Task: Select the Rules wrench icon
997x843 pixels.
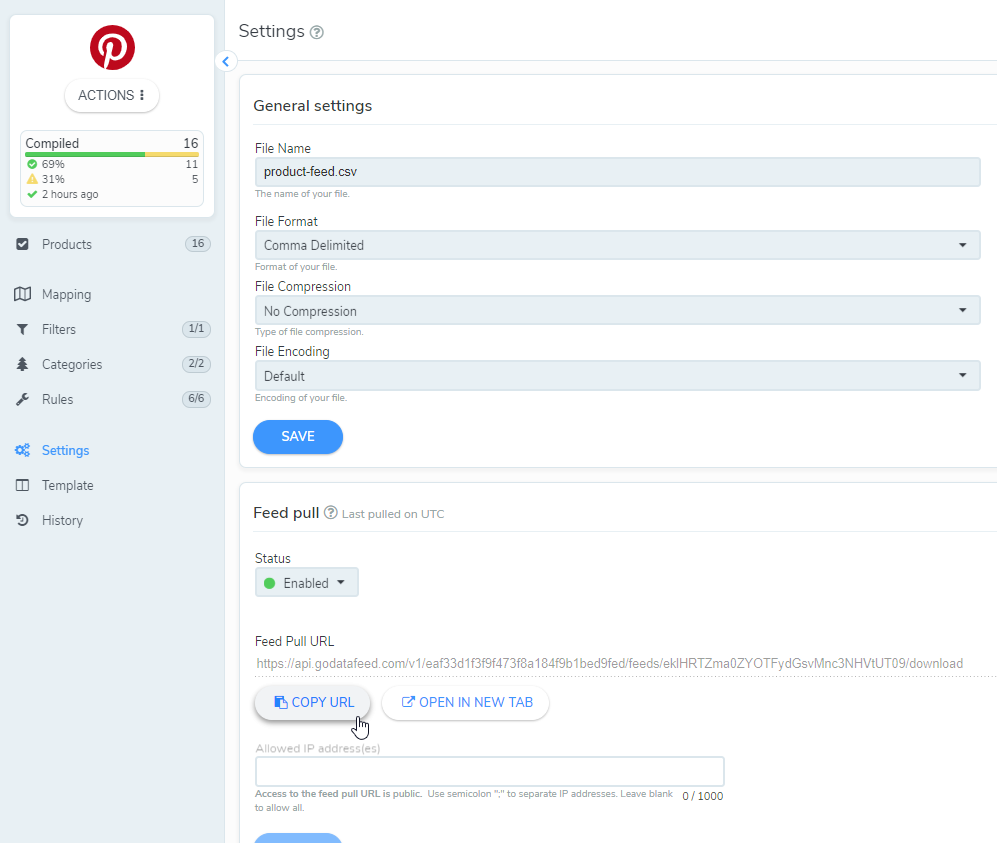Action: point(24,399)
